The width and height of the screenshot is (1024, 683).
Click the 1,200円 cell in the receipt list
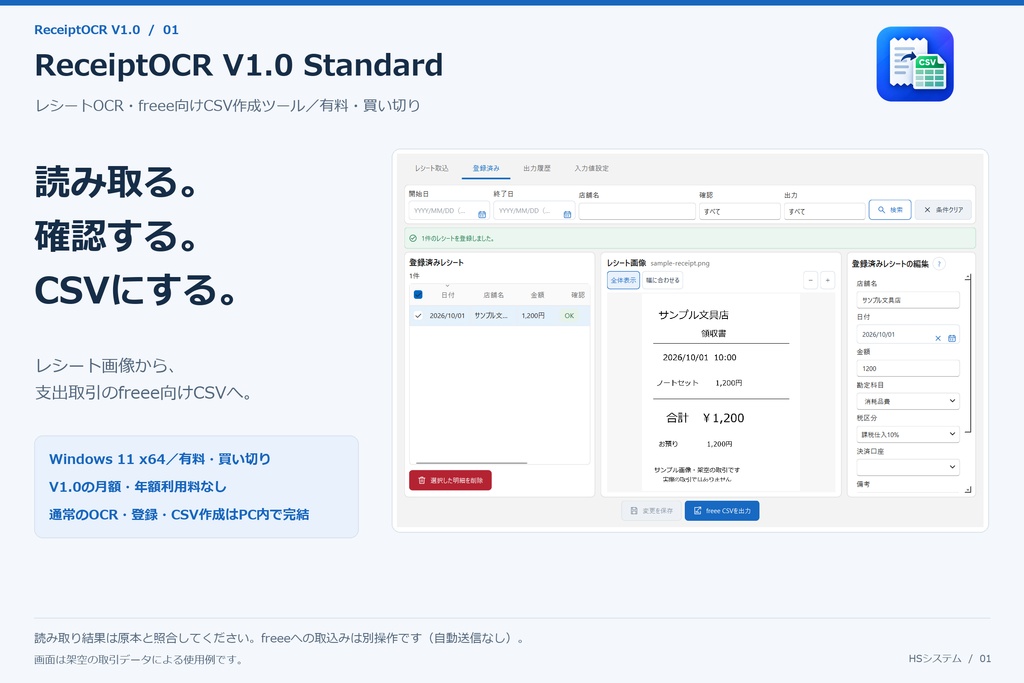[x=533, y=315]
